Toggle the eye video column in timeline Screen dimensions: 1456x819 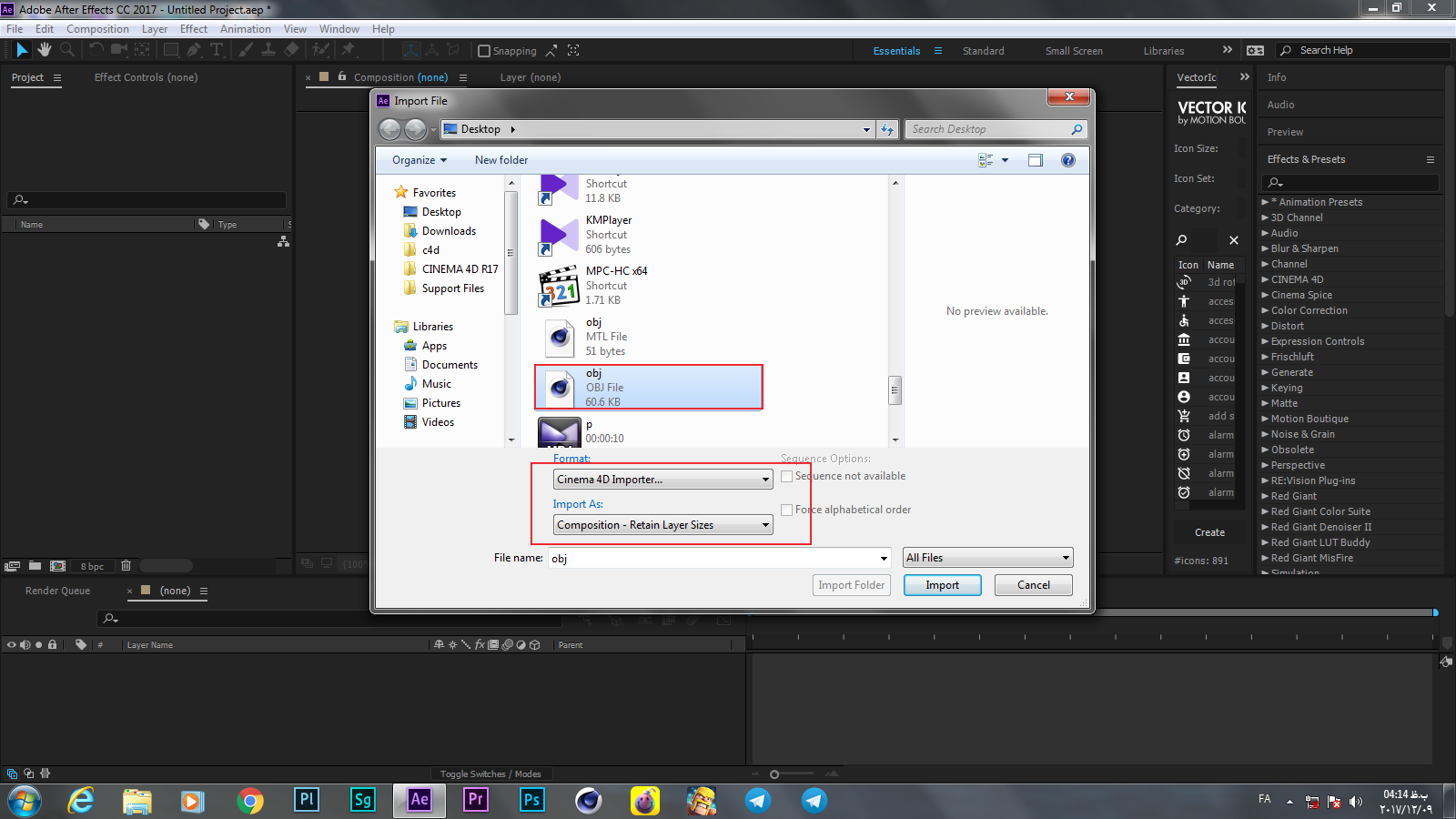pyautogui.click(x=12, y=644)
